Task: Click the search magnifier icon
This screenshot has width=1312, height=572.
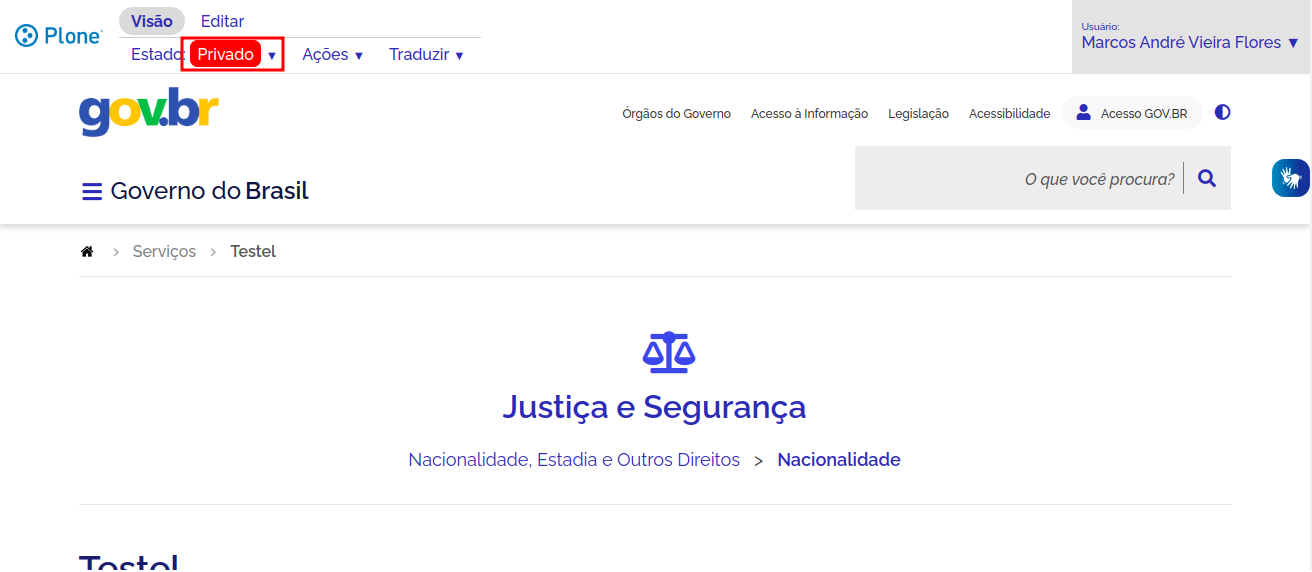Action: 1207,178
